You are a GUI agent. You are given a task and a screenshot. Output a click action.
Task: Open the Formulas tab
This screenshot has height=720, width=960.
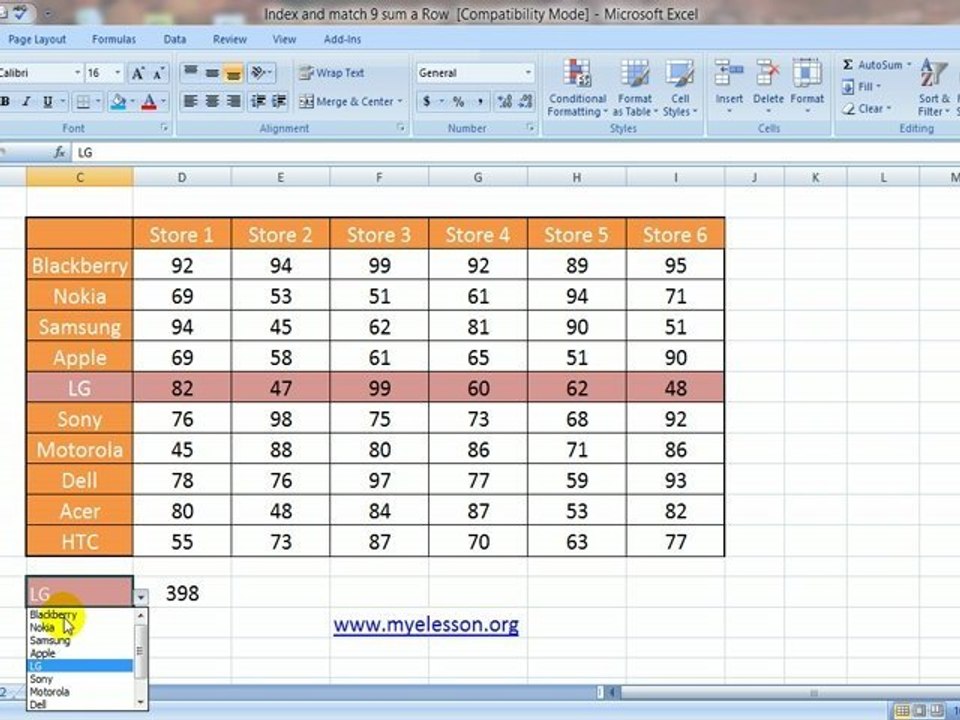click(x=114, y=39)
